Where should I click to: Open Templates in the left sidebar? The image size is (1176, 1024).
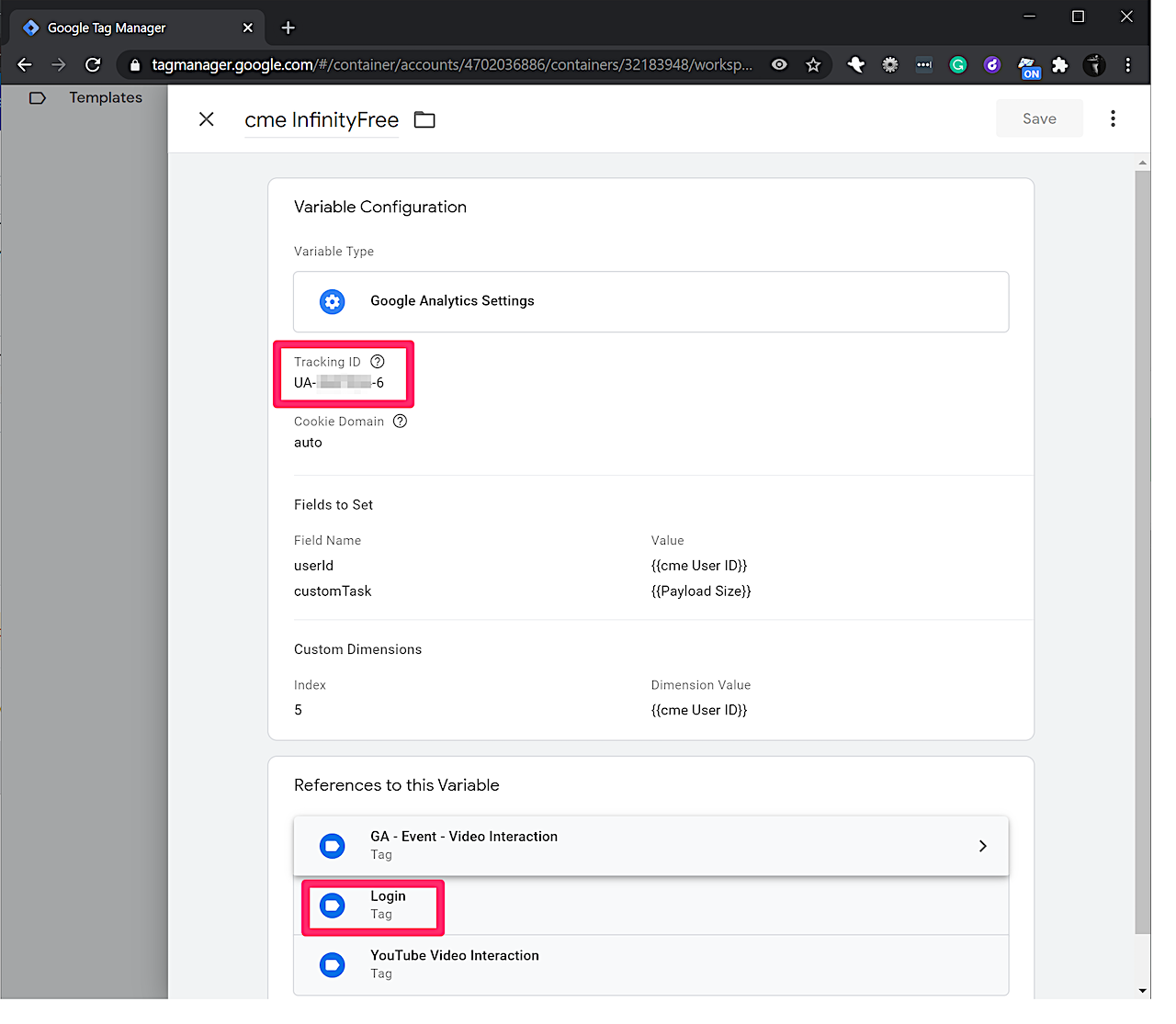pyautogui.click(x=106, y=97)
